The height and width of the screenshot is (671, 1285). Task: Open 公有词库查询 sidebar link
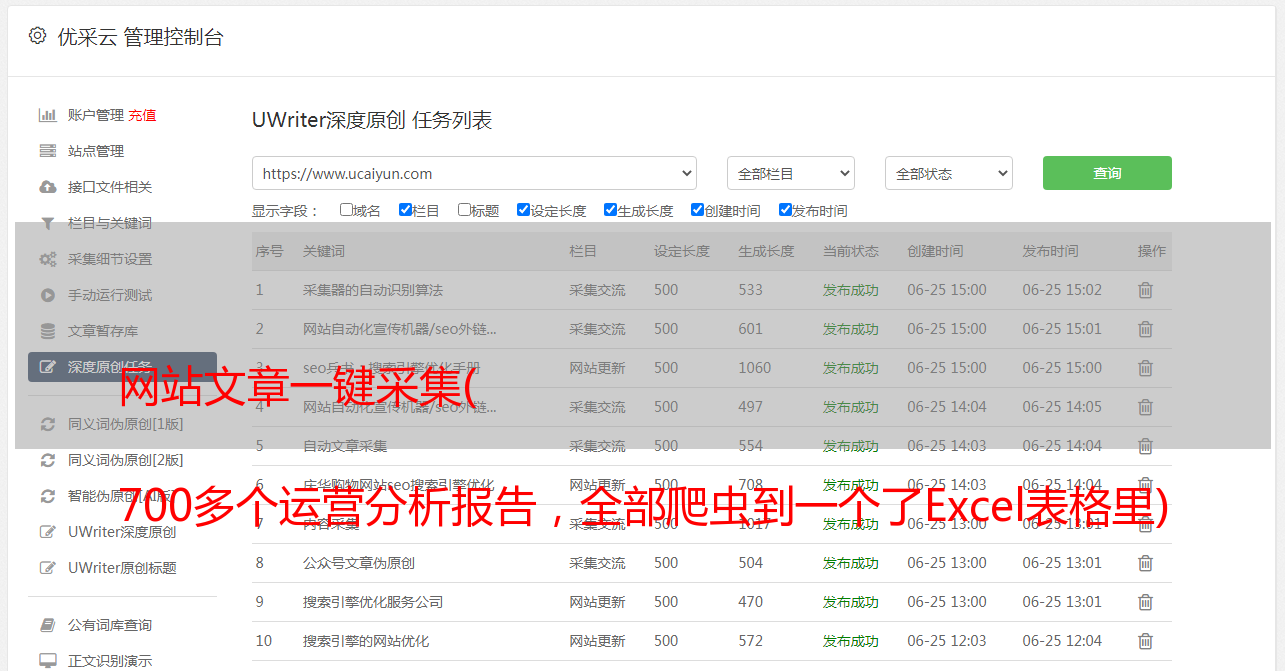point(110,625)
